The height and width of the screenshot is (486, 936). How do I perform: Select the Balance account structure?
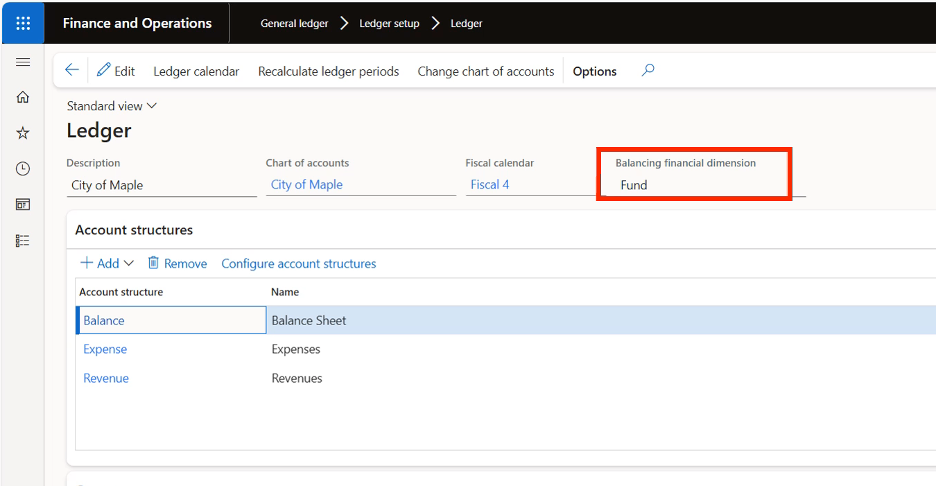click(104, 321)
